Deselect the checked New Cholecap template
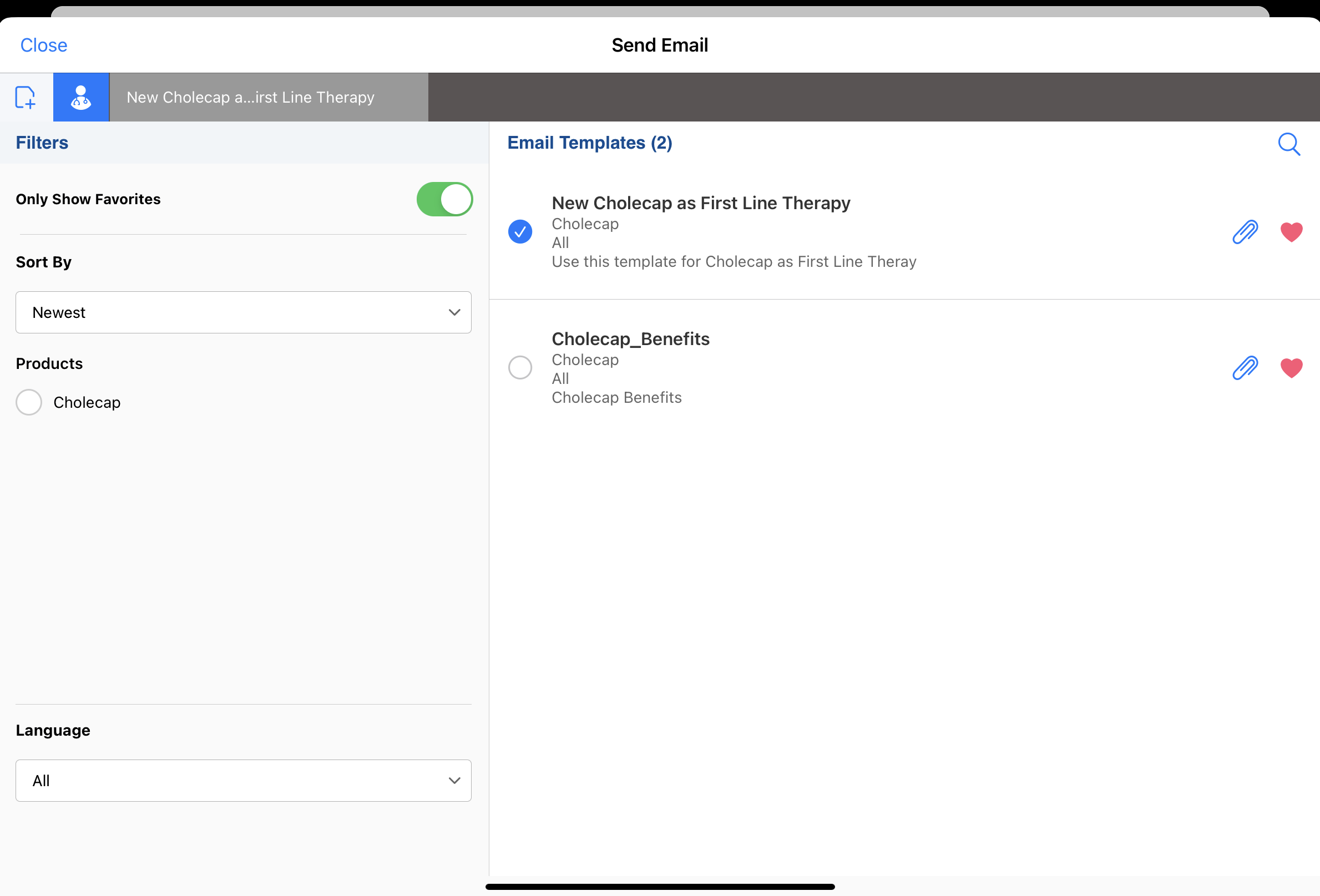 tap(520, 232)
